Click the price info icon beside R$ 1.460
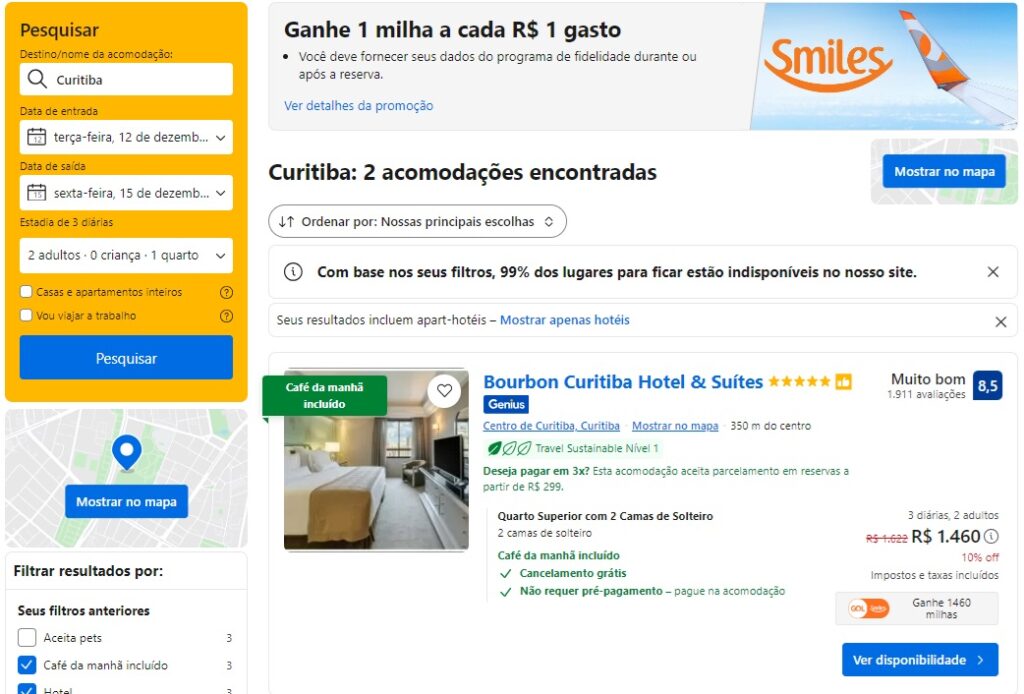This screenshot has width=1024, height=694. [991, 537]
